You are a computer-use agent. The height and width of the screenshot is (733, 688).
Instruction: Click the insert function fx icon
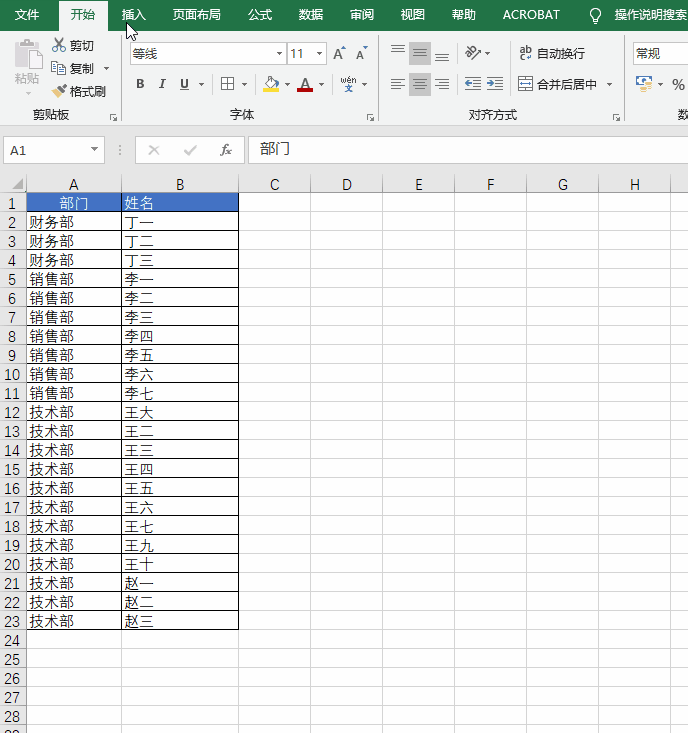(x=226, y=150)
